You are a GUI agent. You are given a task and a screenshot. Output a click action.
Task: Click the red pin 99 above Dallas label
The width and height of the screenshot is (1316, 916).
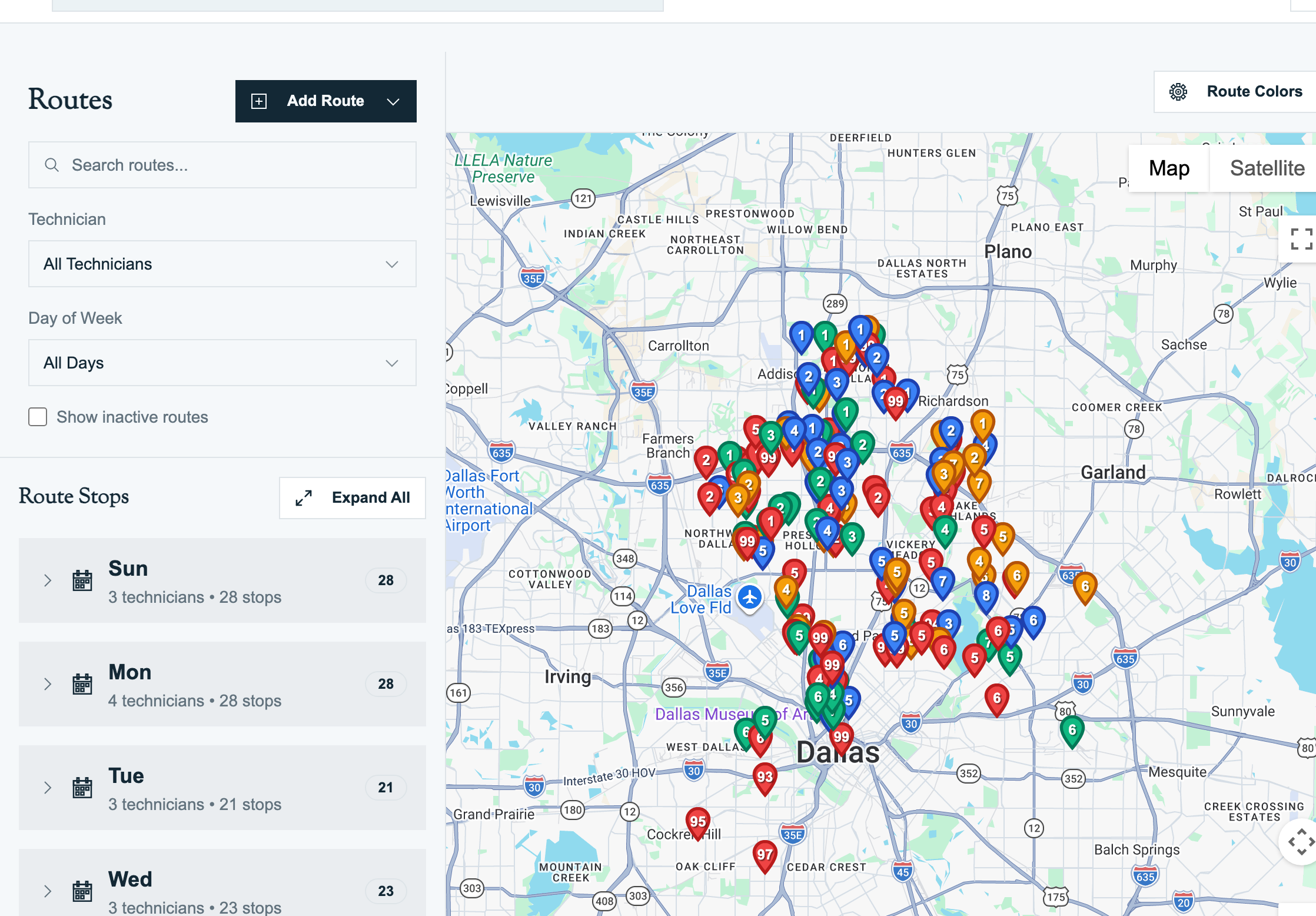[841, 739]
